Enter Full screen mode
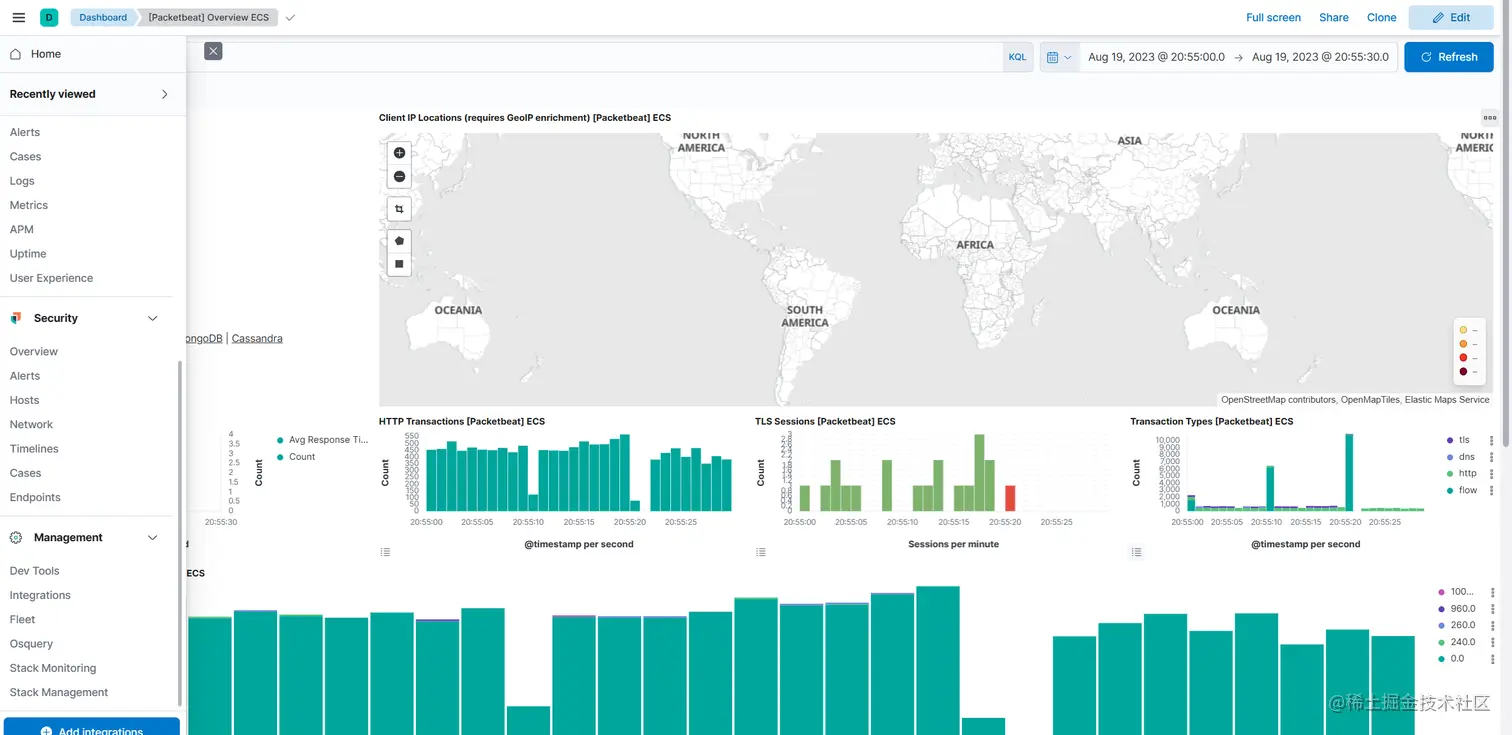1512x735 pixels. 1273,17
